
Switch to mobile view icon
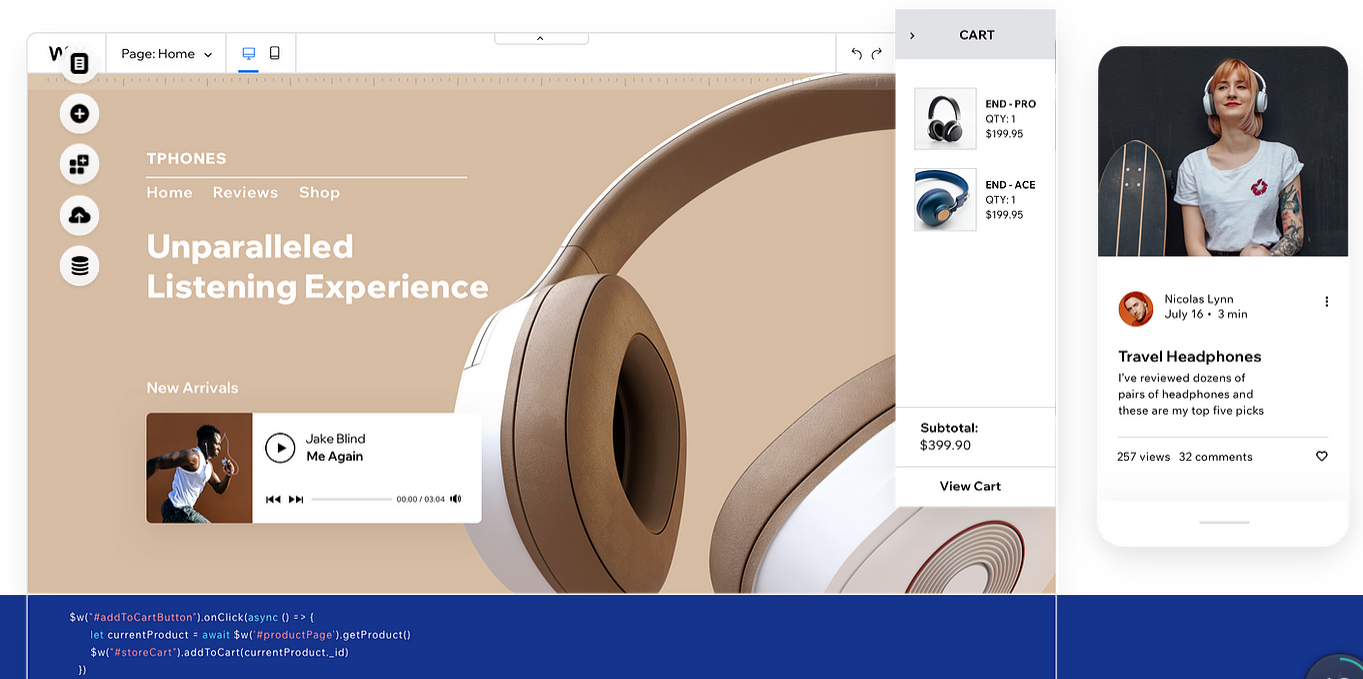tap(275, 53)
